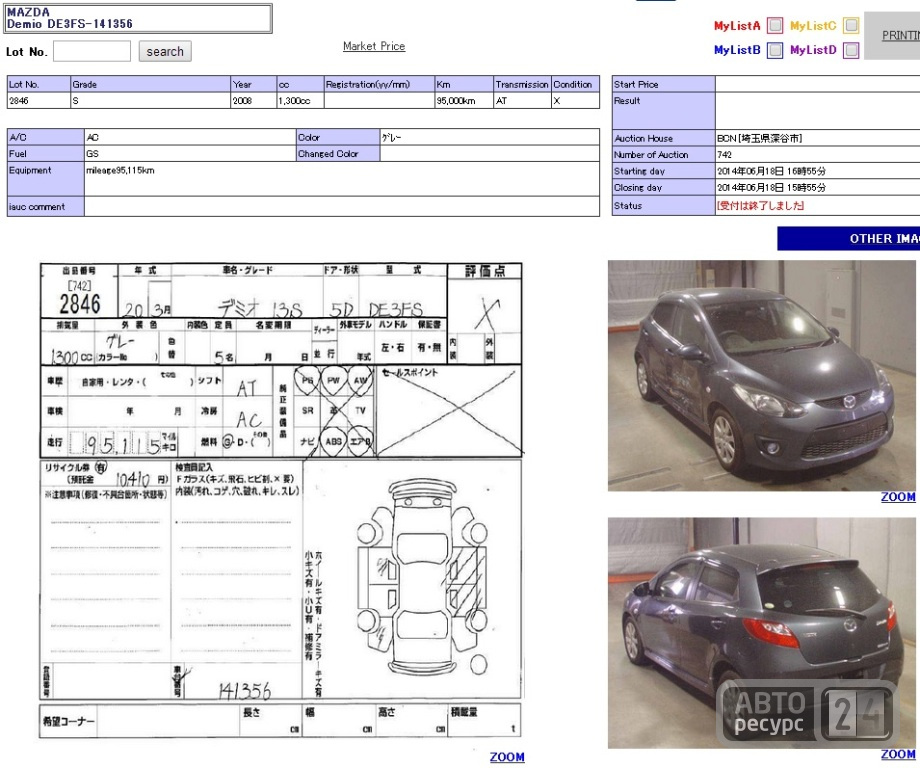Open the auction sheet image
Image resolution: width=920 pixels, height=768 pixels.
click(280, 500)
